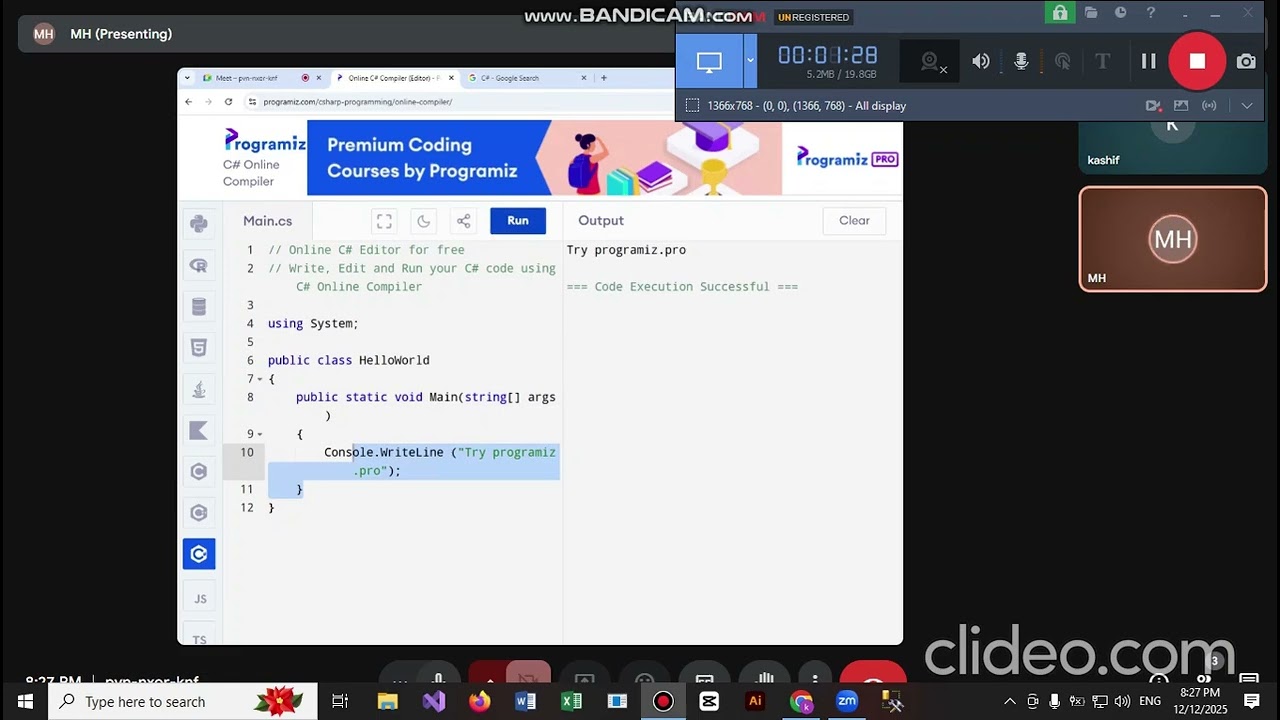Open Bandicam output folder icon
The height and width of the screenshot is (720, 1280).
1091,13
